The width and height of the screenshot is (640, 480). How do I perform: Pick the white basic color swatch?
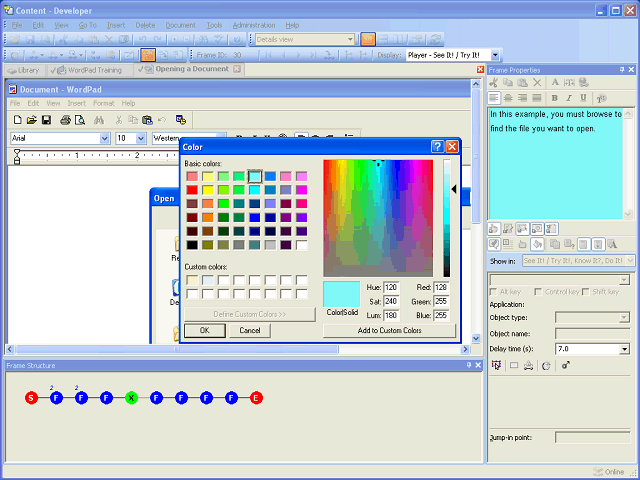[x=301, y=245]
